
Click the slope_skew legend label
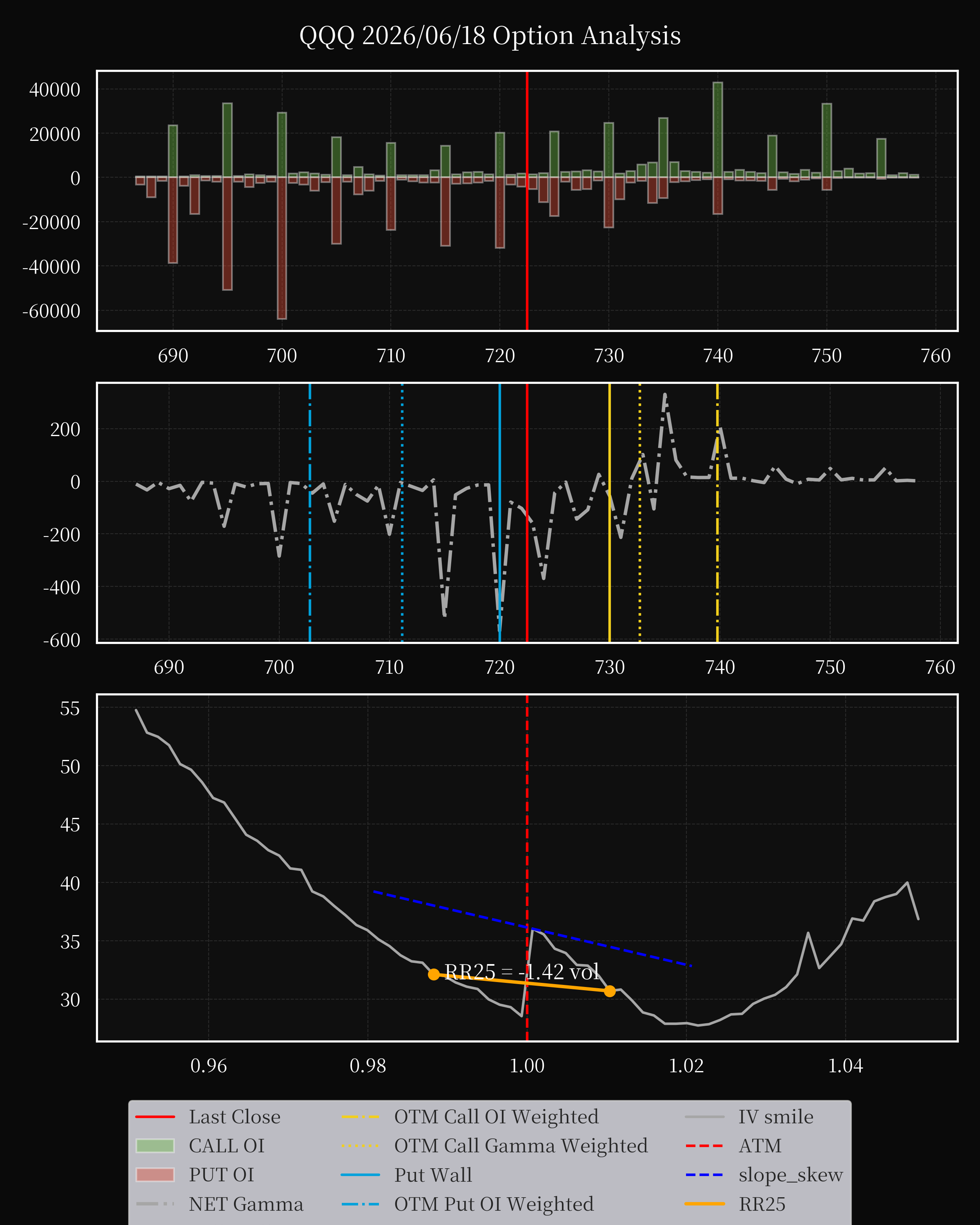click(x=790, y=1174)
